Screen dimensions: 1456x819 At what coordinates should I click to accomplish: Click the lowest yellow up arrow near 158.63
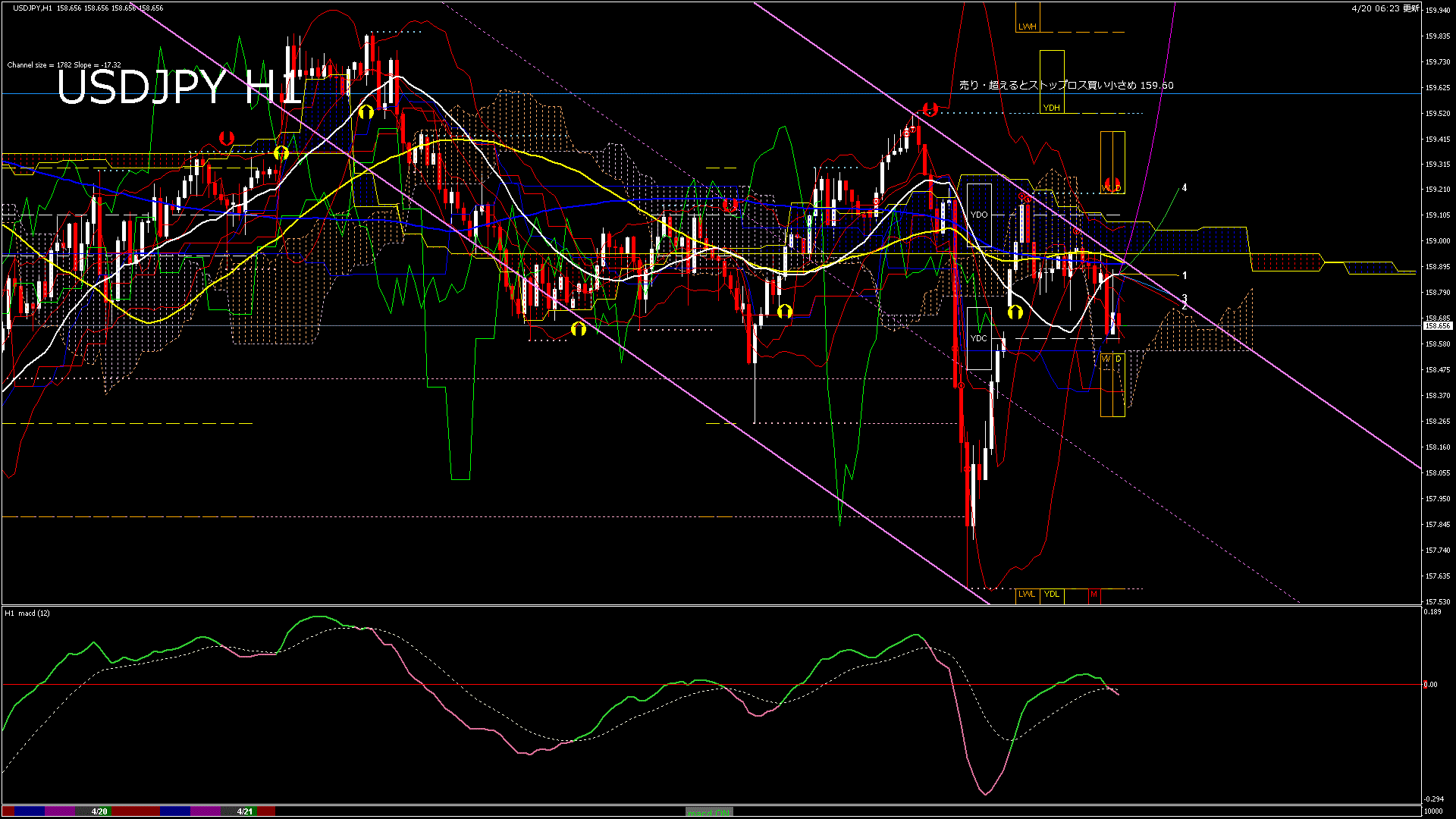[x=579, y=329]
